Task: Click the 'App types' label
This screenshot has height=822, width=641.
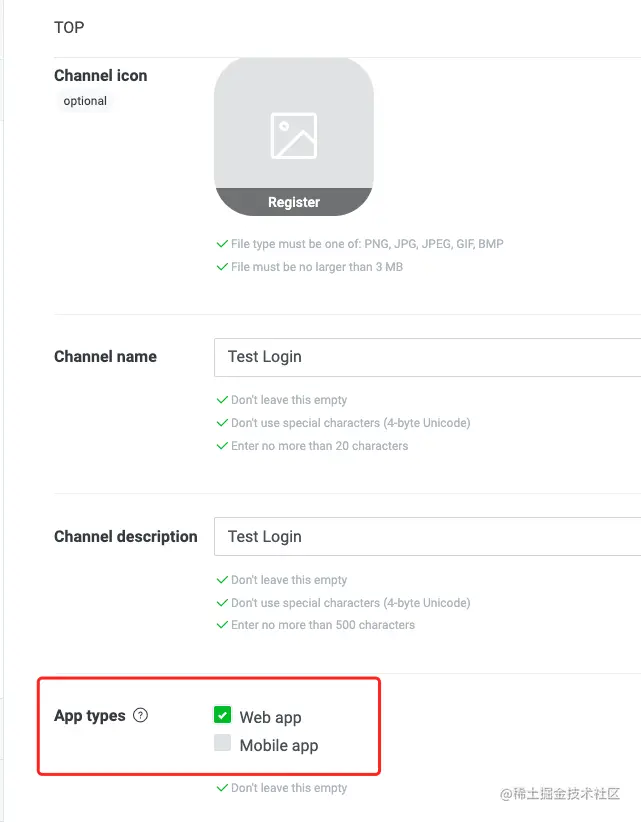Action: click(x=90, y=716)
